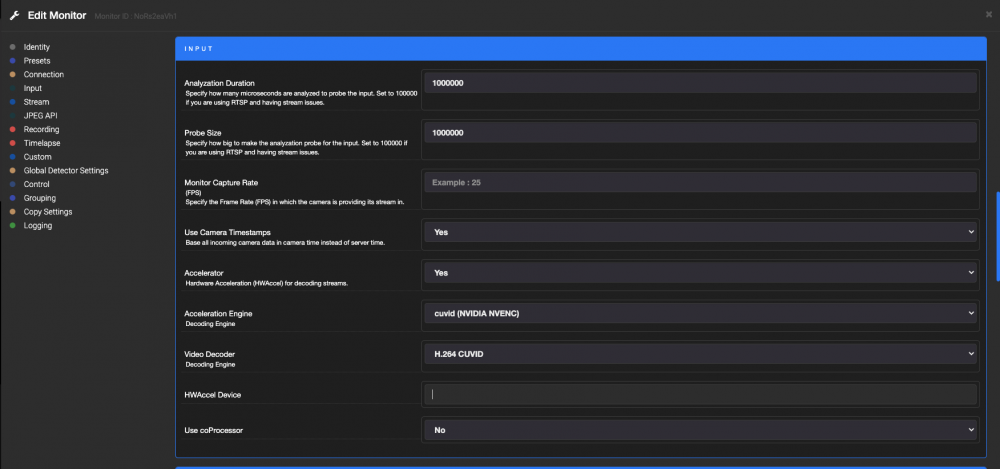
Task: Click the Monitor Capture Rate label
Action: [x=221, y=182]
